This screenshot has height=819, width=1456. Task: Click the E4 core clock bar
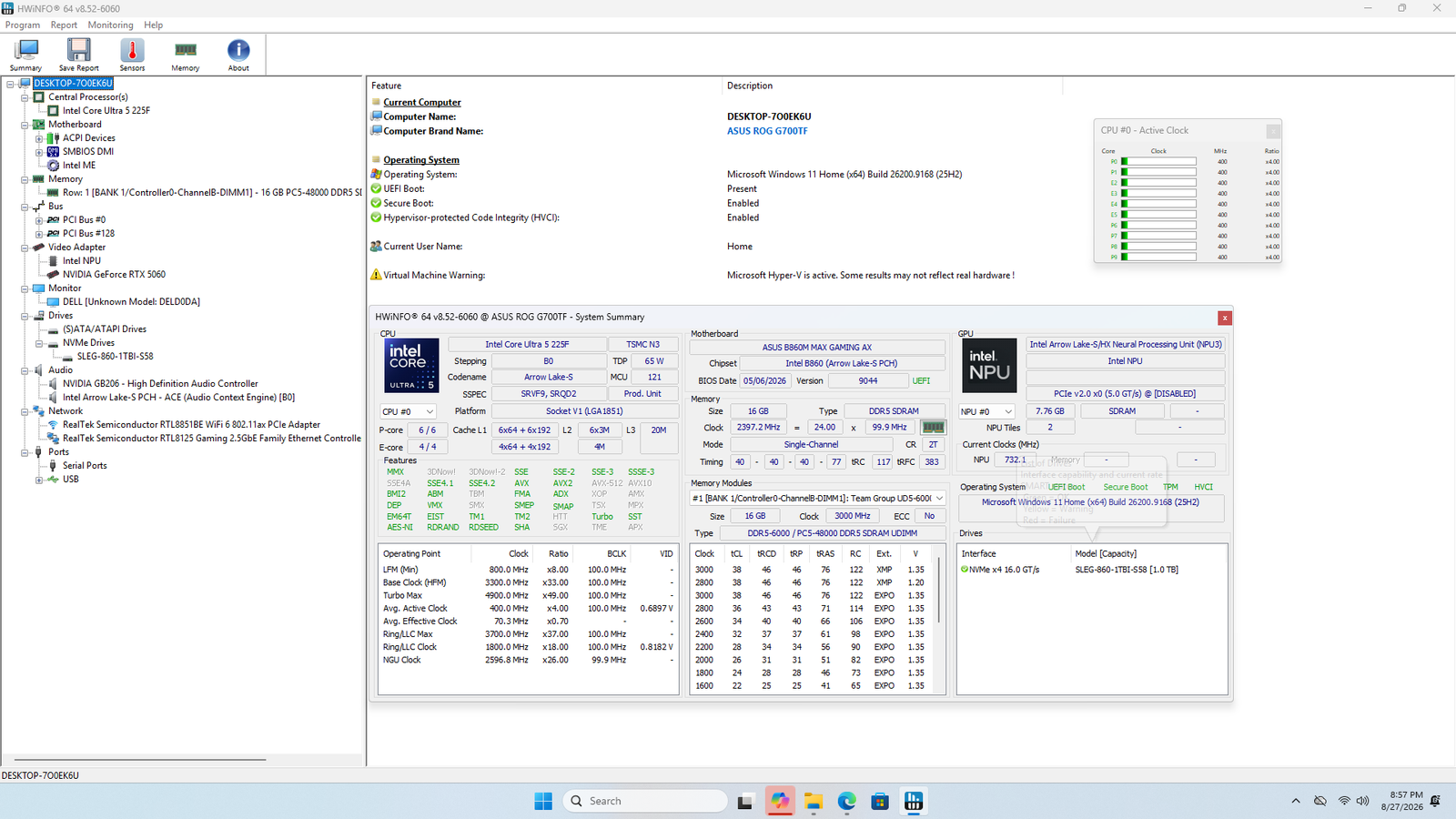1158,204
